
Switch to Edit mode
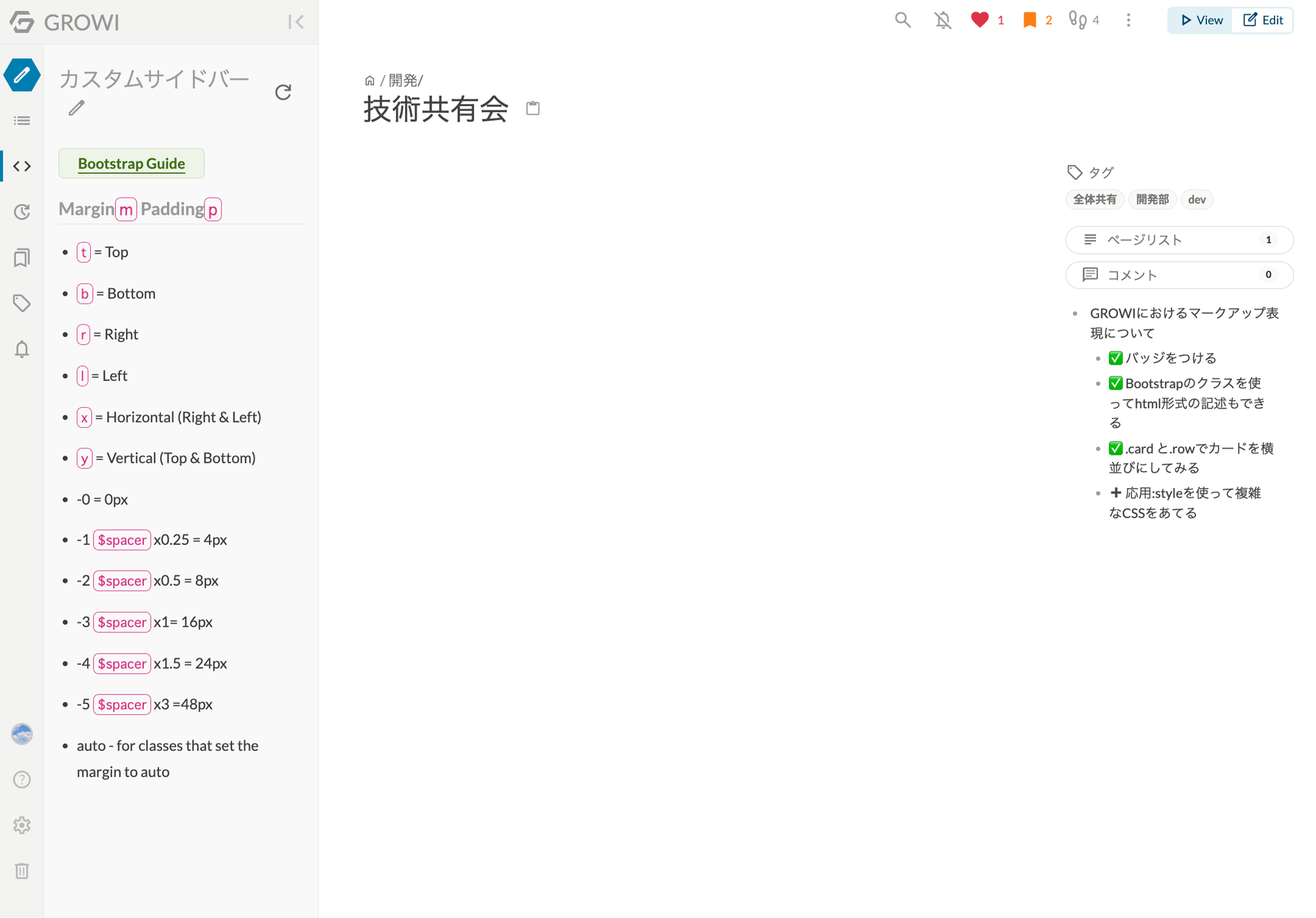(1262, 20)
